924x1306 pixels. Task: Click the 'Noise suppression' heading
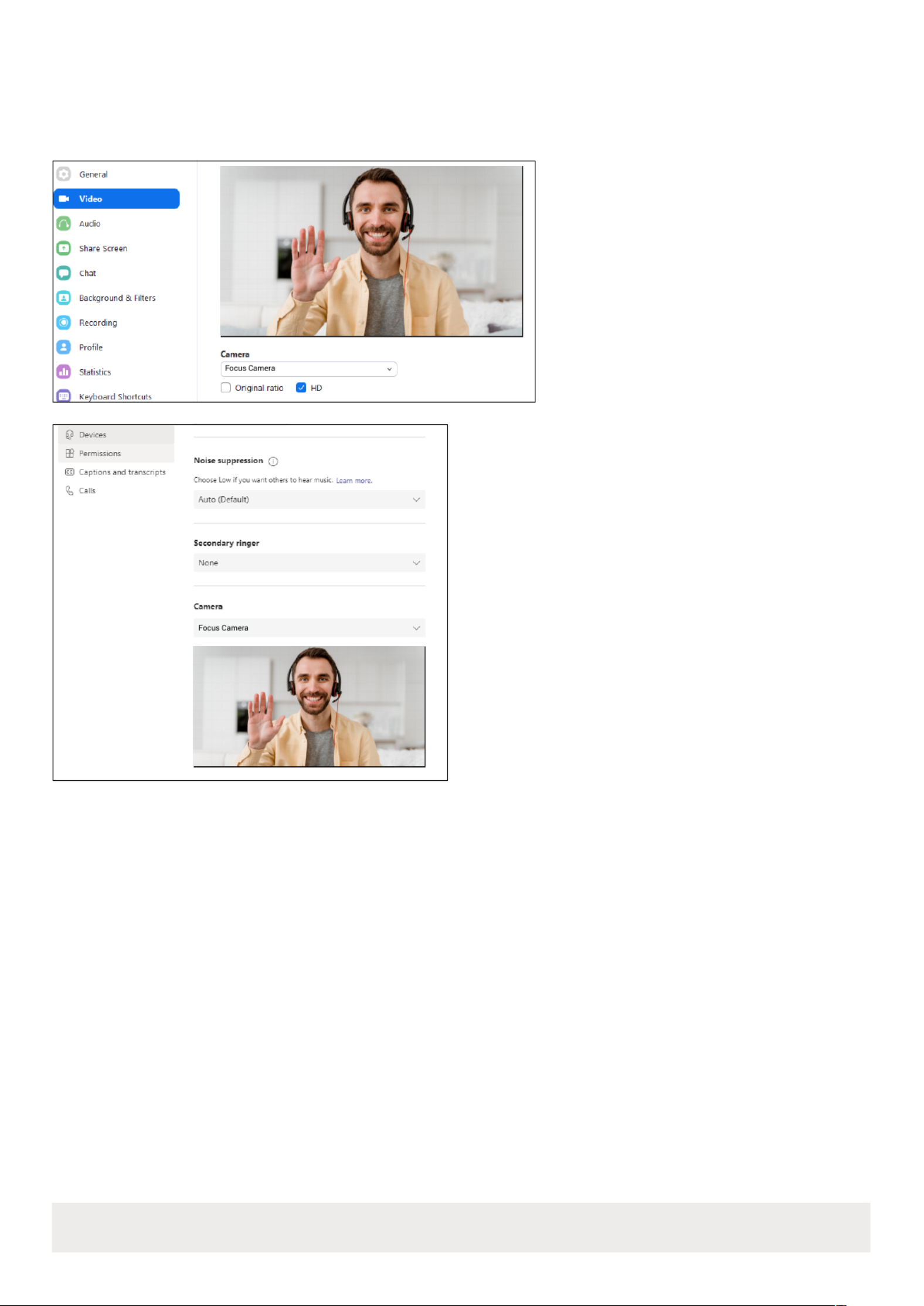[x=229, y=461]
